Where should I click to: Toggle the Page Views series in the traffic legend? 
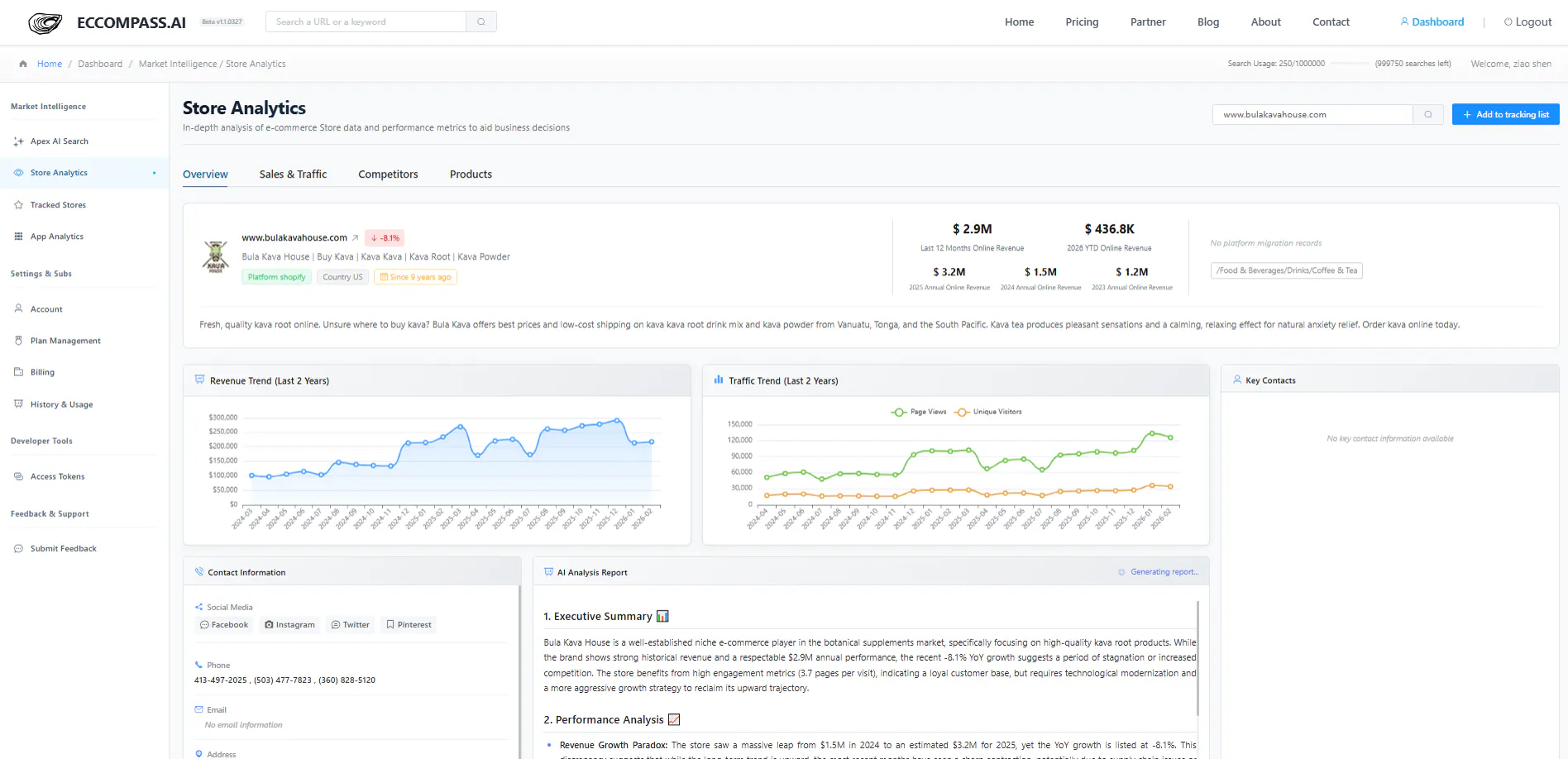[x=919, y=412]
